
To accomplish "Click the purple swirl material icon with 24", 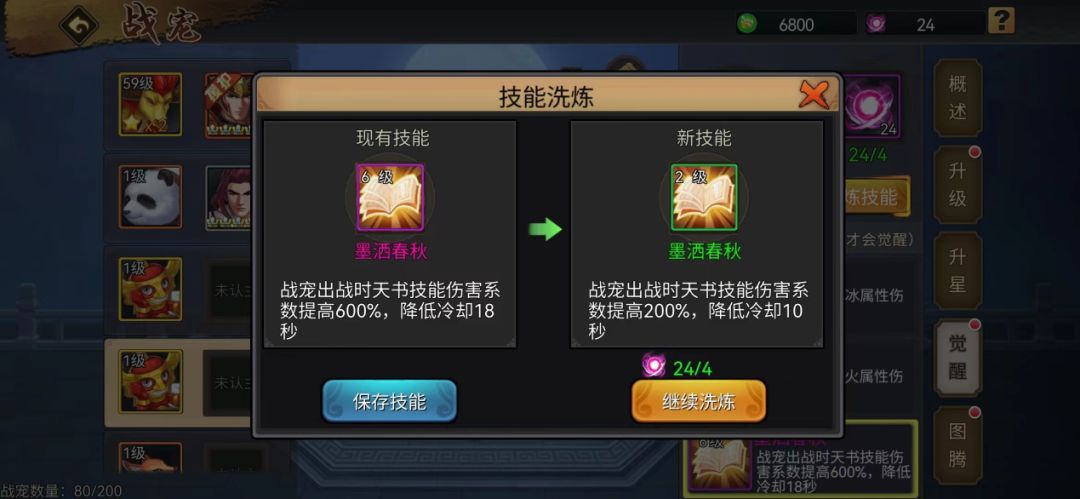I will (x=871, y=105).
